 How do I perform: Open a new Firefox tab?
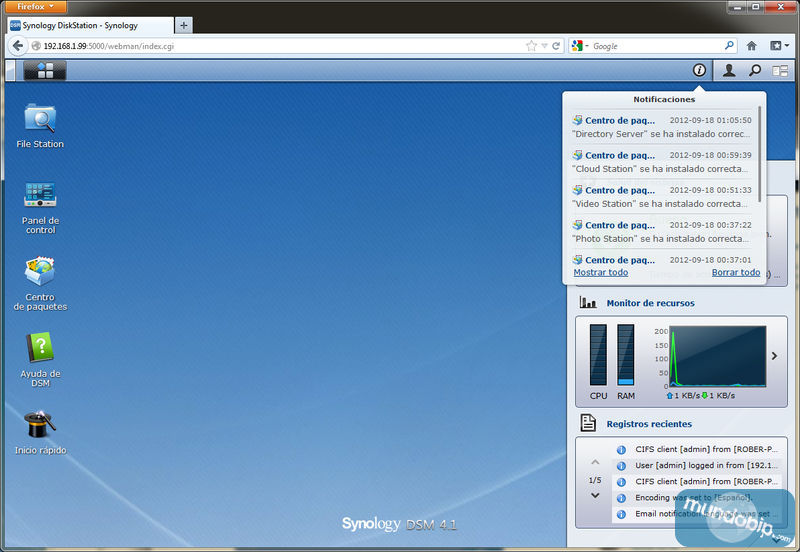[x=184, y=25]
